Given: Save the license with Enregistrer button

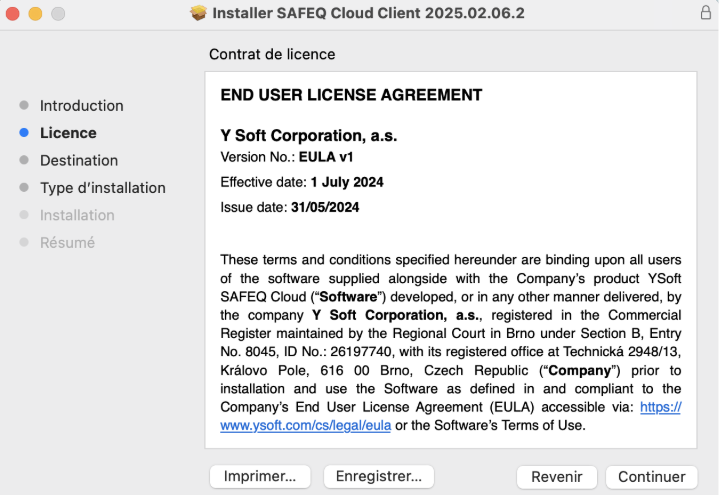Looking at the screenshot, I should (x=379, y=476).
